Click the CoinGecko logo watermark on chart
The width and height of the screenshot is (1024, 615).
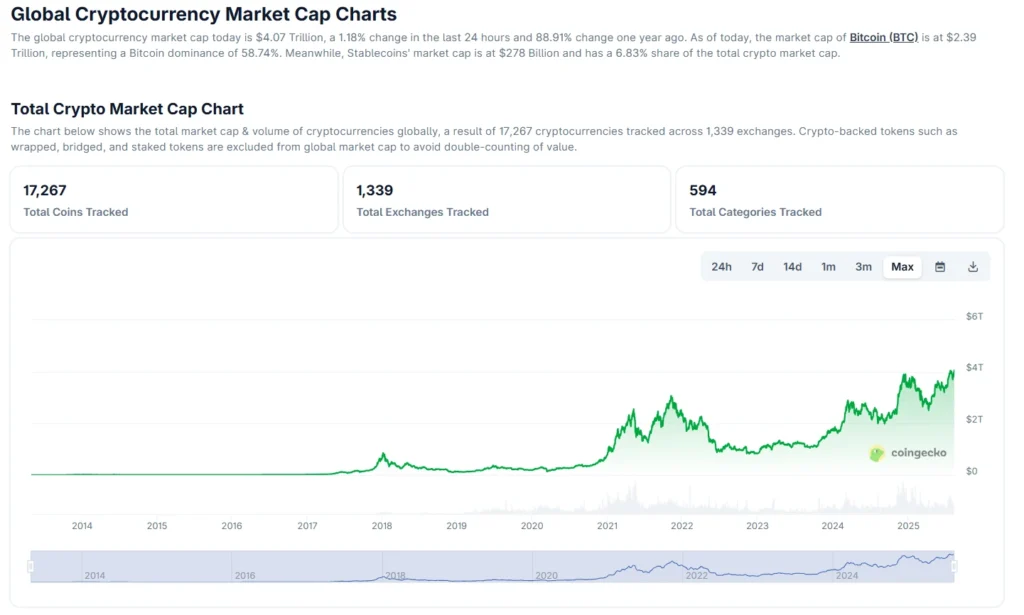tap(908, 452)
